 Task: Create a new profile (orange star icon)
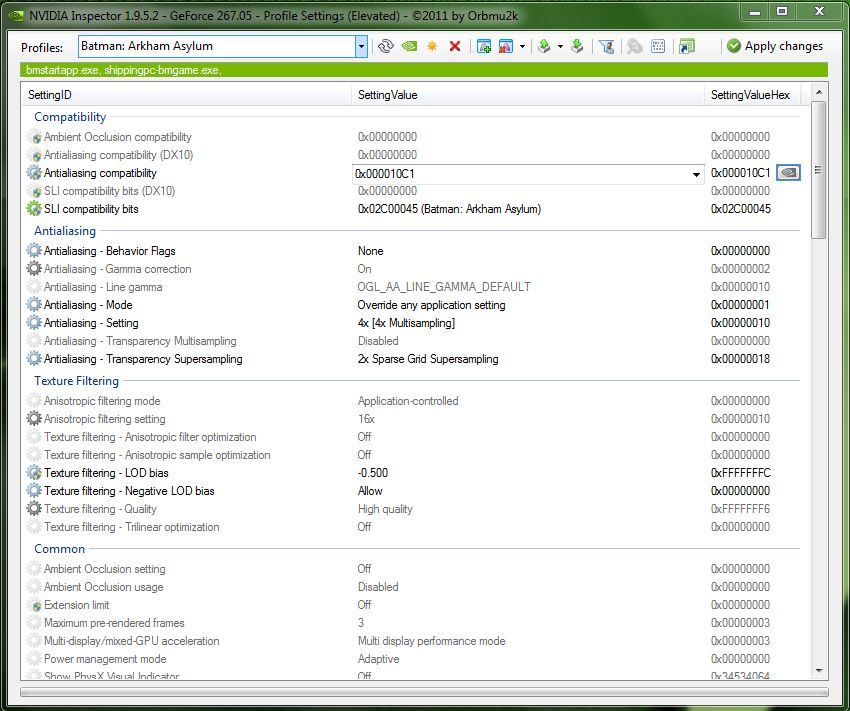[x=432, y=47]
